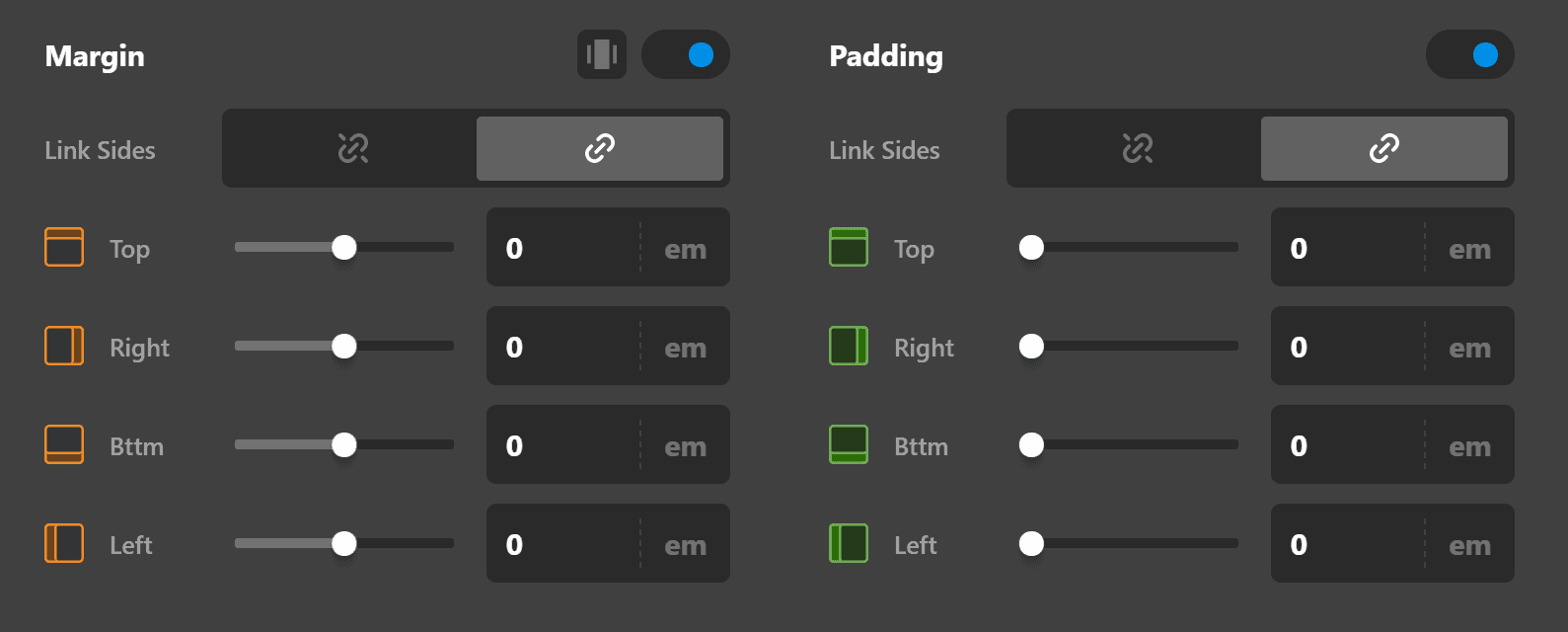Click the Bttm padding slider handle

(1031, 445)
